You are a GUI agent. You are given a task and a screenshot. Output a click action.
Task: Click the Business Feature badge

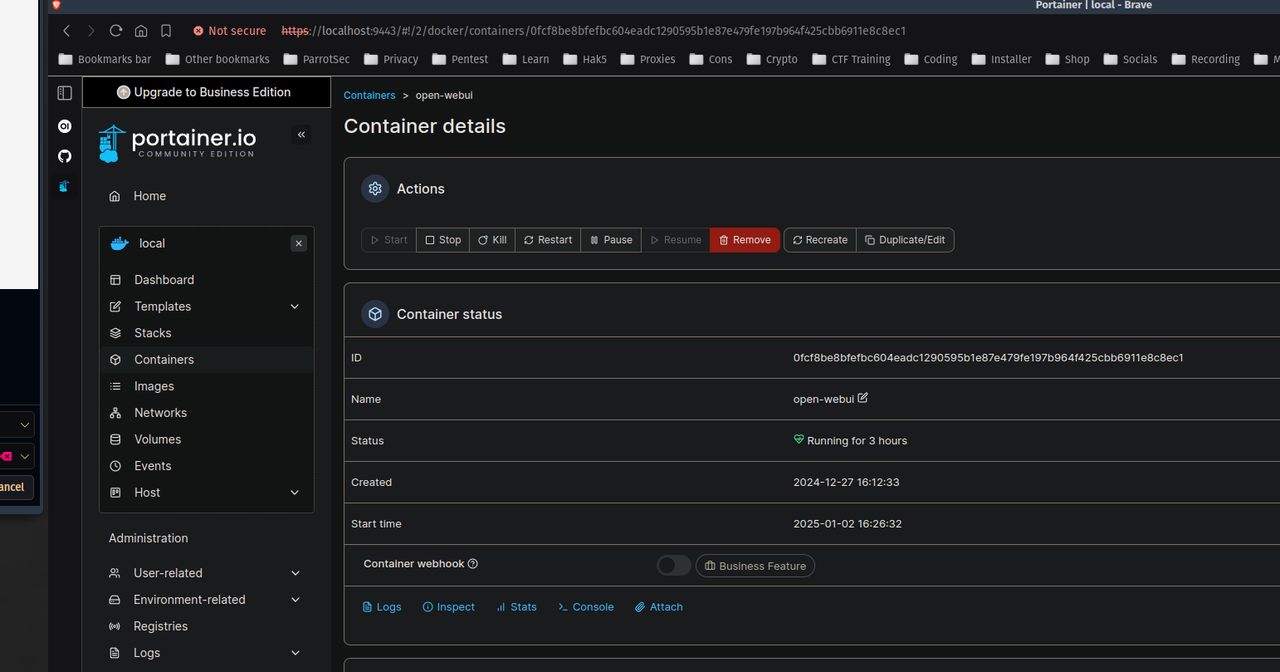[755, 566]
